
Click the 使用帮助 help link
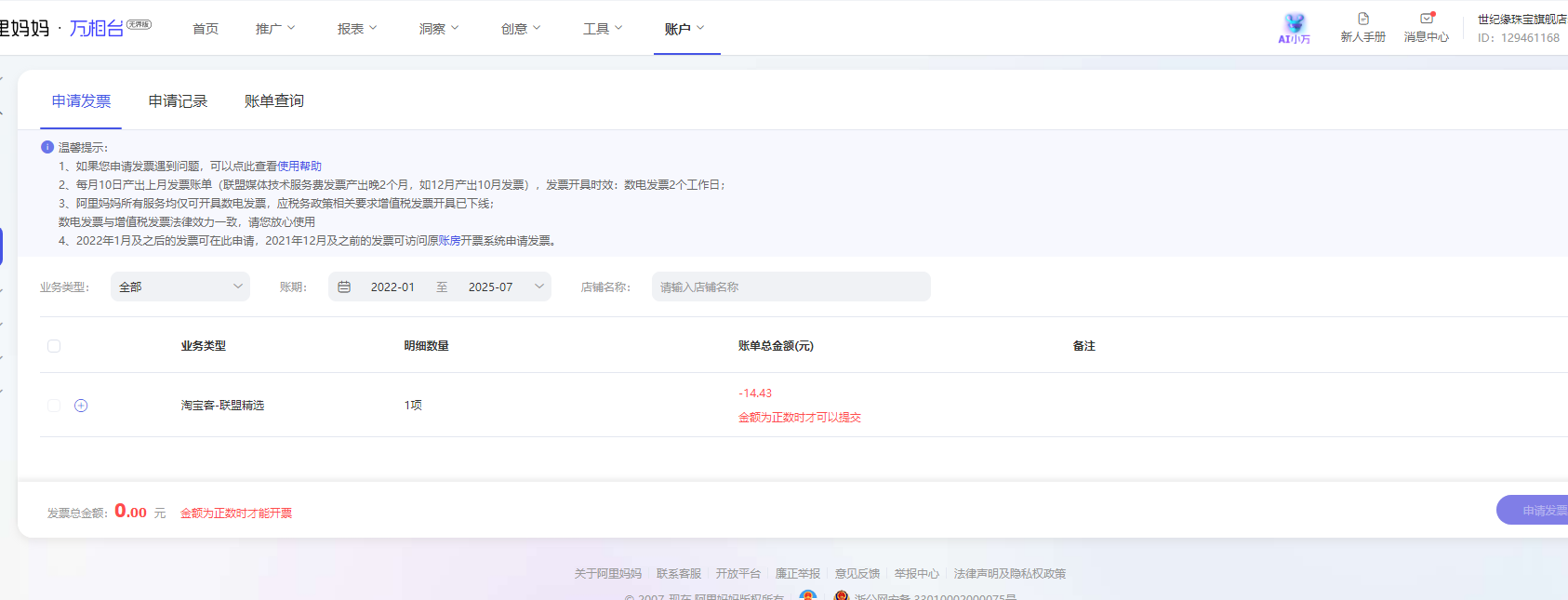pos(299,167)
